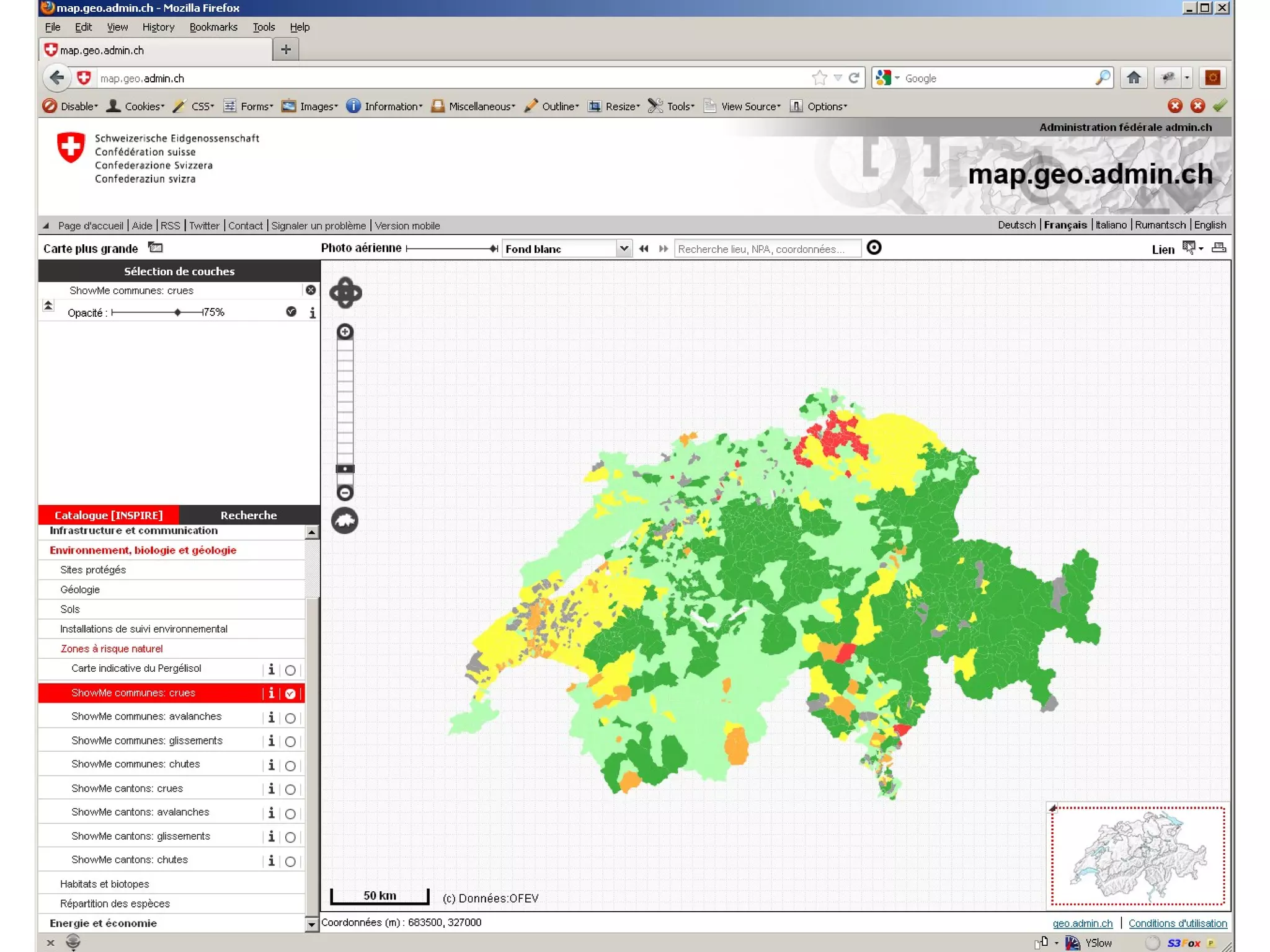Toggle visibility of active crues layer
Image resolution: width=1270 pixels, height=952 pixels.
[x=291, y=312]
